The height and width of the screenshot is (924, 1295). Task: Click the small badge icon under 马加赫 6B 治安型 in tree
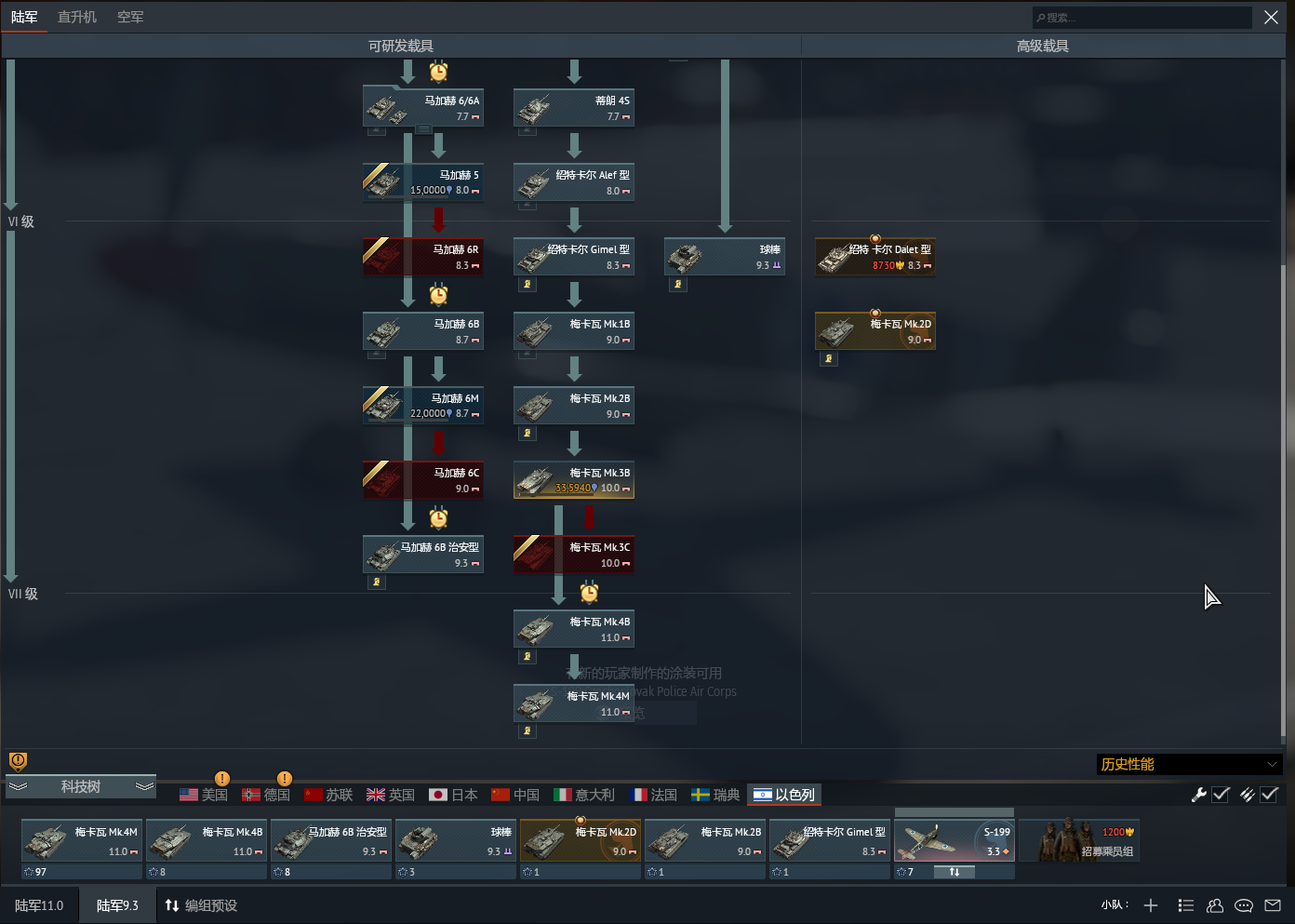pyautogui.click(x=377, y=582)
